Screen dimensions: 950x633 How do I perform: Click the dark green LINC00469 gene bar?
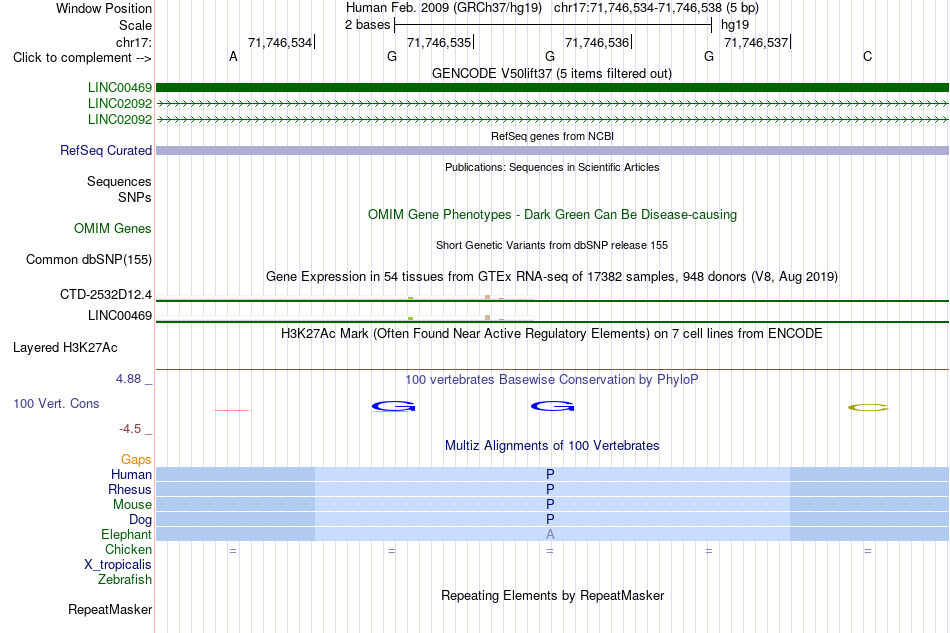tap(552, 88)
